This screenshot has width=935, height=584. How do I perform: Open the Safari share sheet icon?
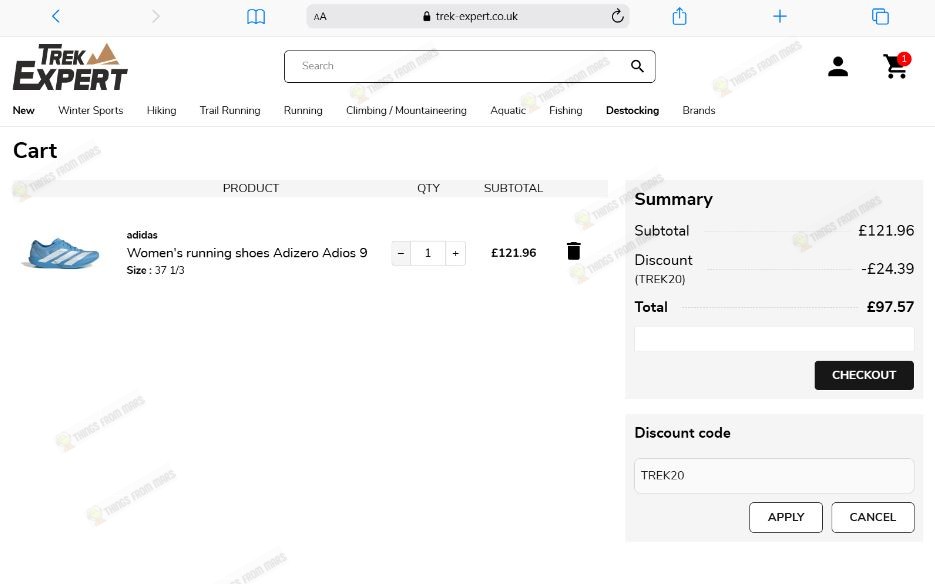tap(679, 16)
